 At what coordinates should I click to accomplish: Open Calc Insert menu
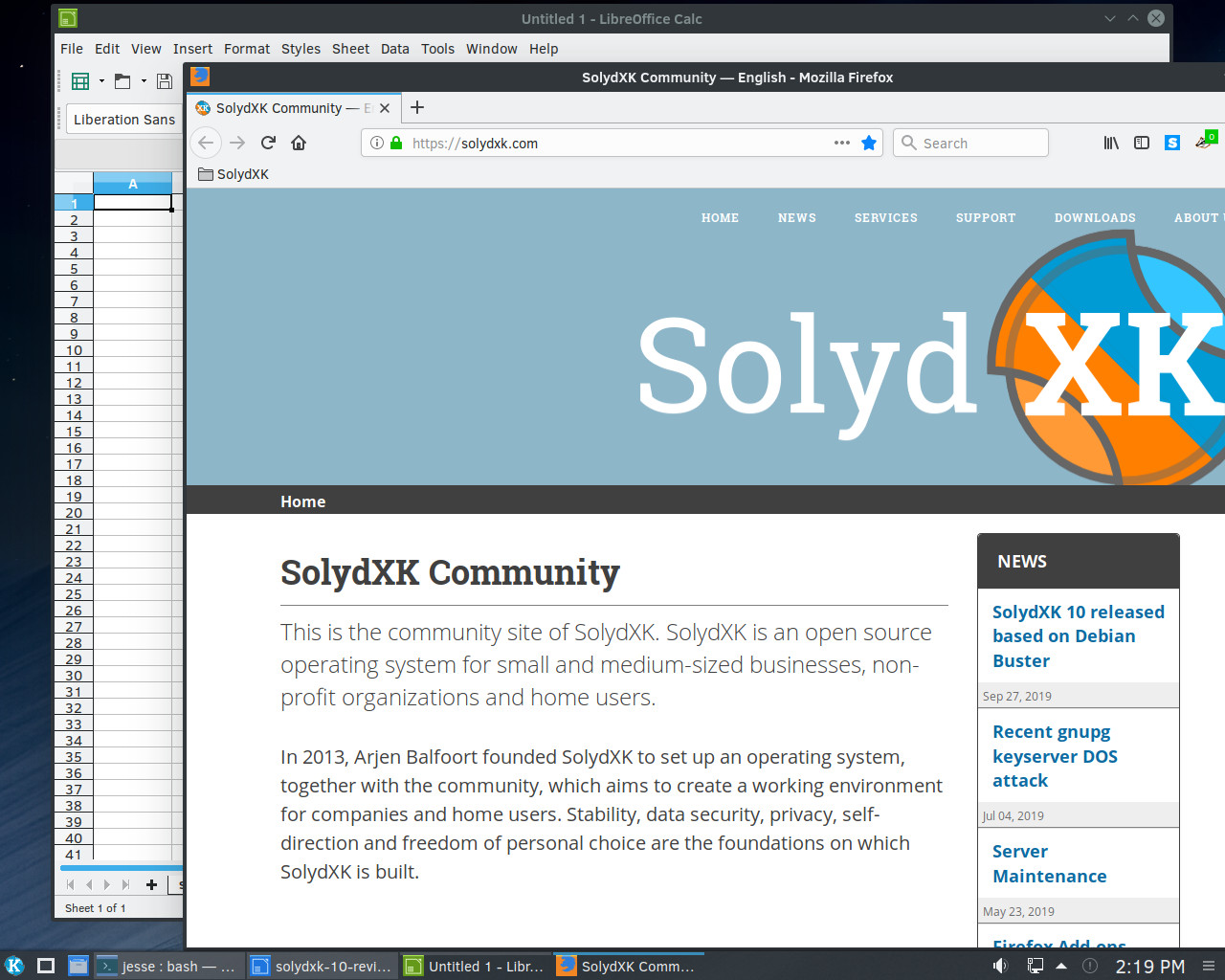tap(192, 49)
